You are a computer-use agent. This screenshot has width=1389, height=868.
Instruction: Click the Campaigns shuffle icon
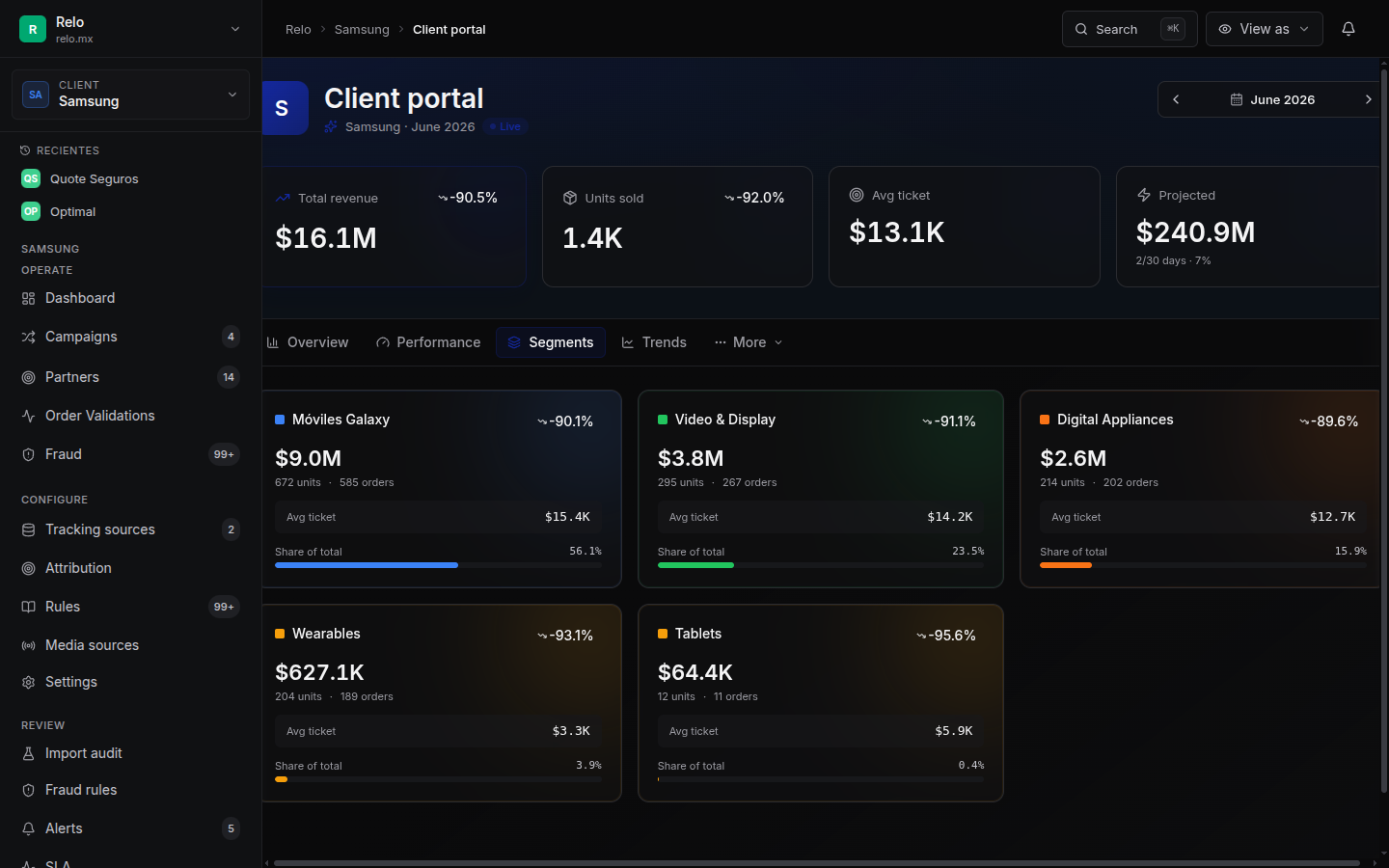pos(28,337)
